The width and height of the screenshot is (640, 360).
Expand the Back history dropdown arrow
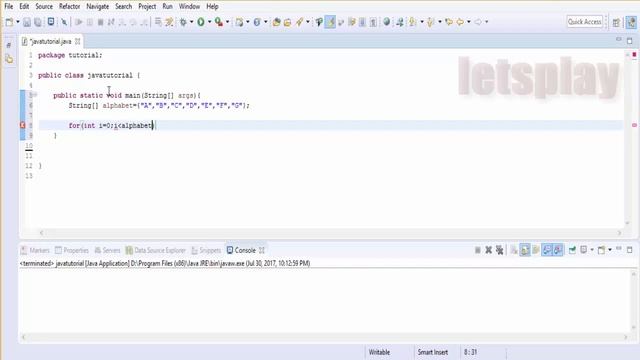[x=469, y=22]
